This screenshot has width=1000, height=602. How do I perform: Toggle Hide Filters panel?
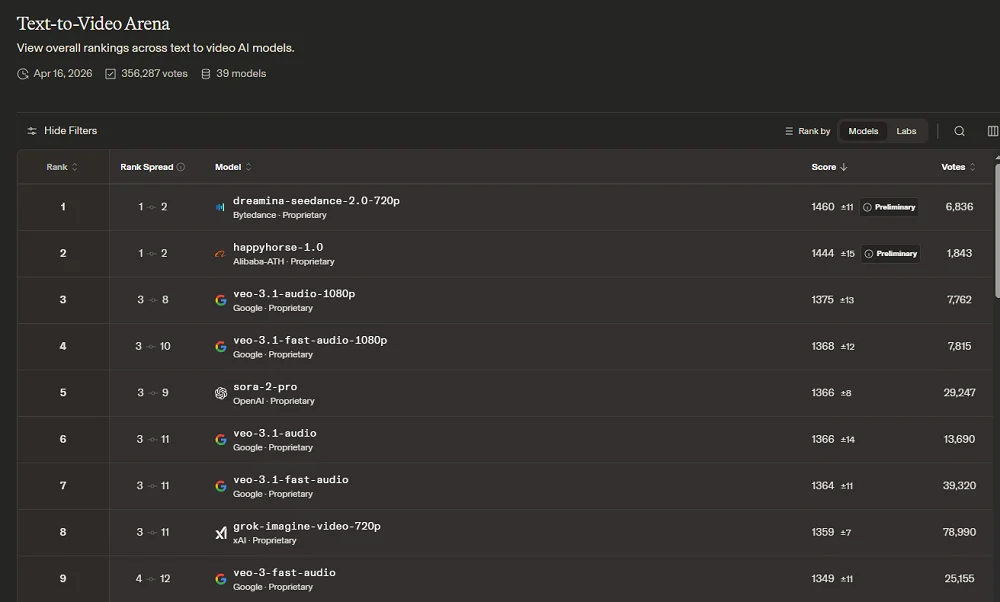pos(62,131)
